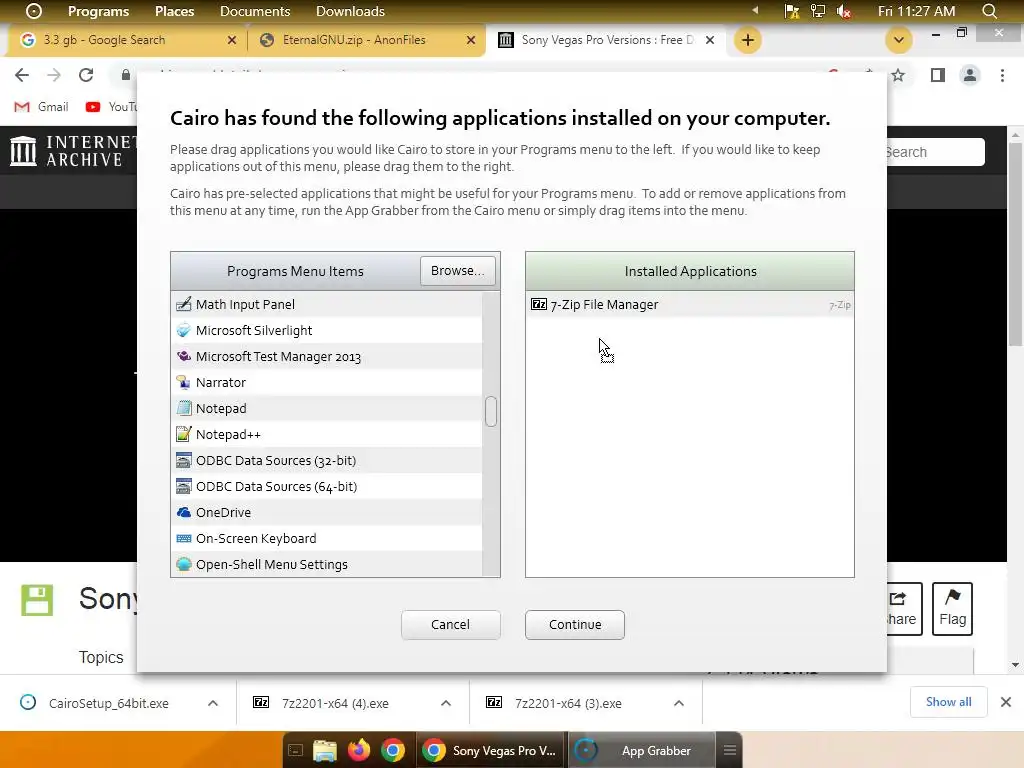Click the Math Input Panel icon
1024x768 pixels.
coord(184,304)
